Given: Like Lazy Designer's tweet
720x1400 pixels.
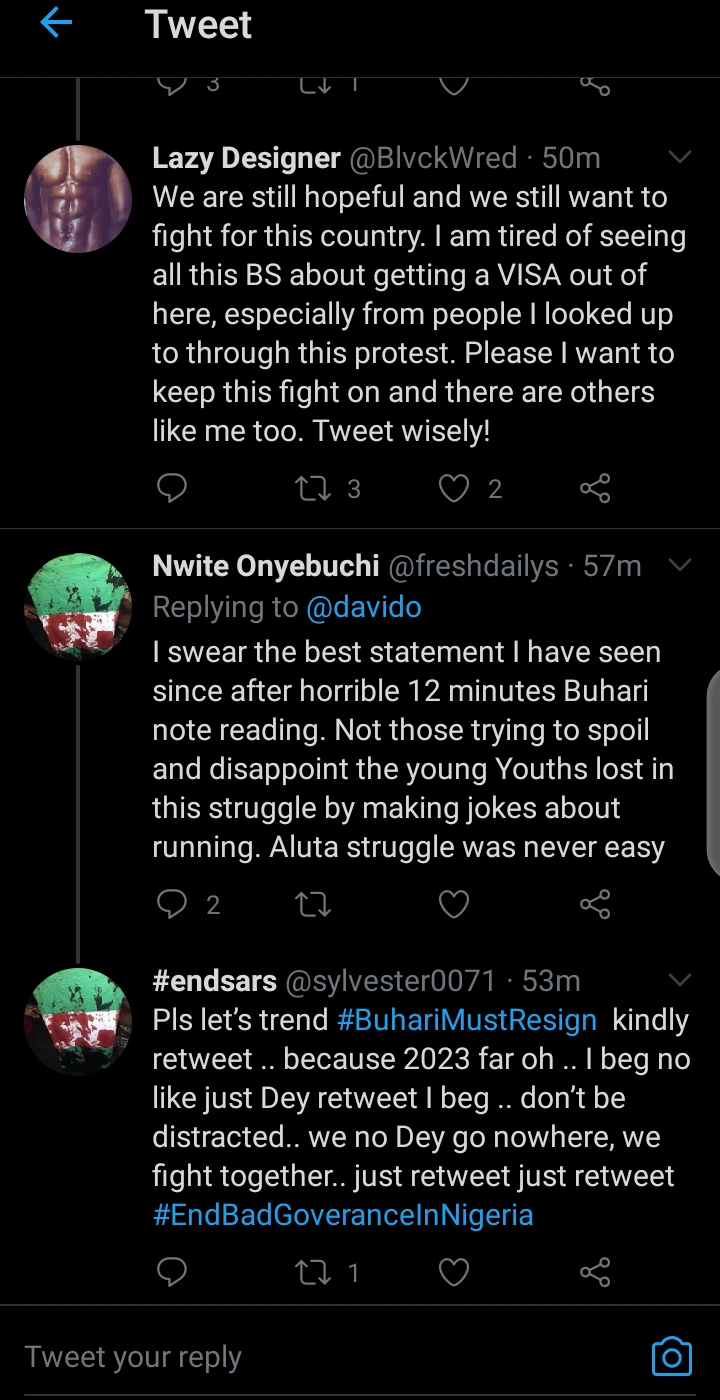Looking at the screenshot, I should (x=455, y=488).
